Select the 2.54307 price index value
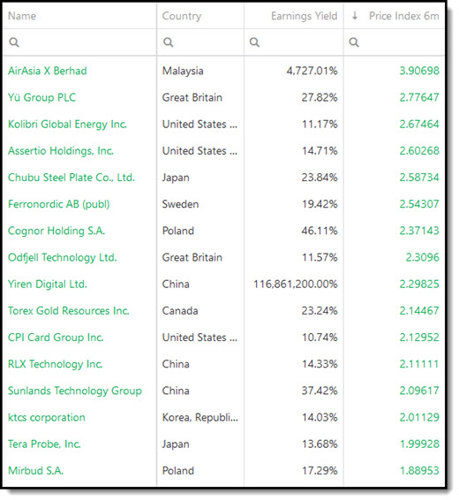Viewport: 459px width, 500px height. 419,204
